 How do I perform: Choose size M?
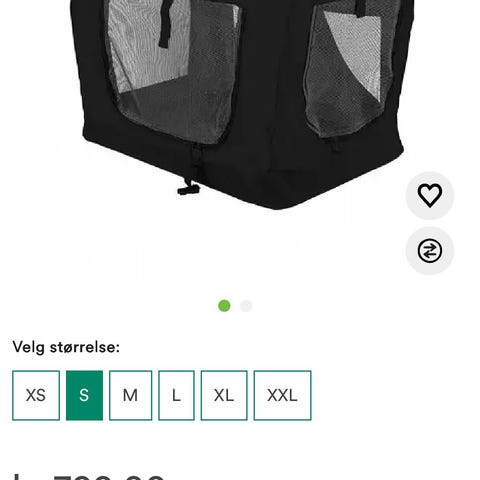tap(130, 395)
